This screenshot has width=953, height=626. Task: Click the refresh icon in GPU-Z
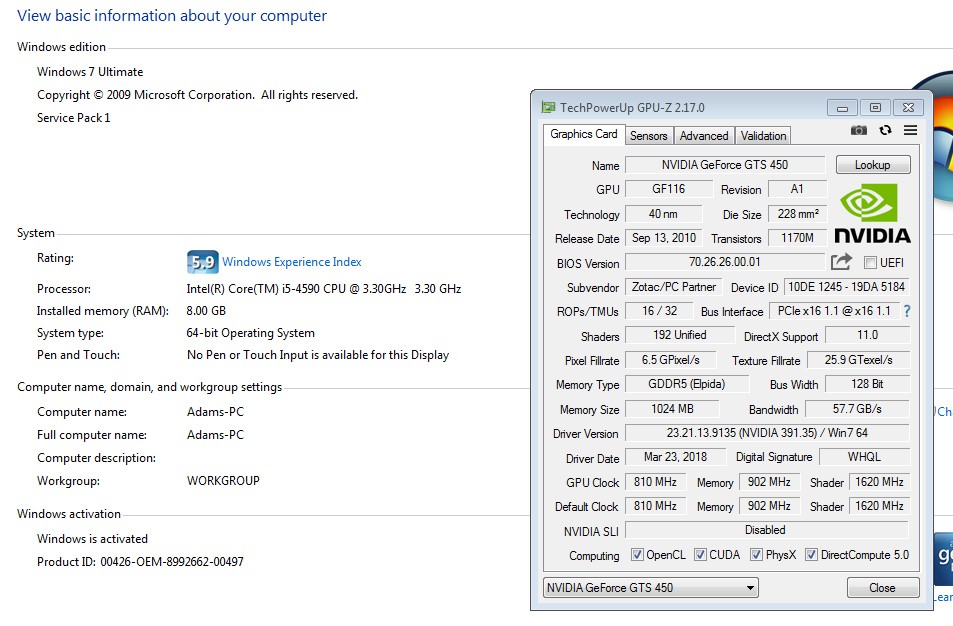885,130
